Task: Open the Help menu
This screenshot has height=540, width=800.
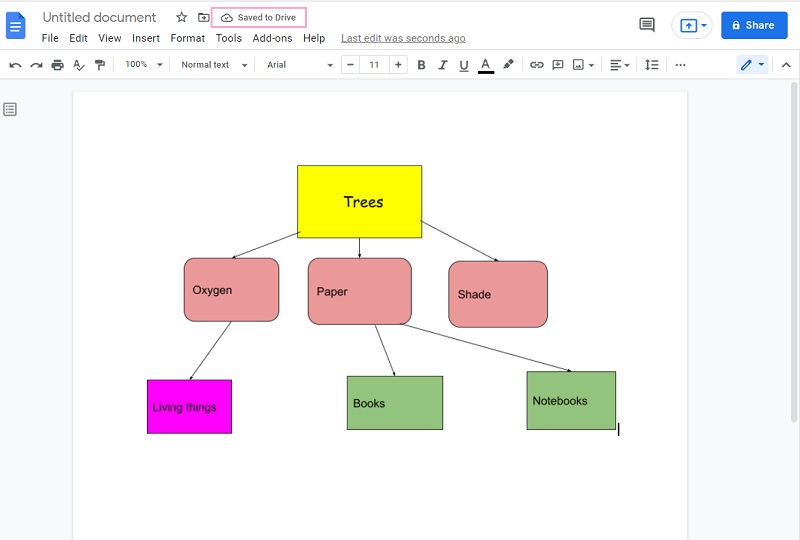Action: click(x=314, y=38)
